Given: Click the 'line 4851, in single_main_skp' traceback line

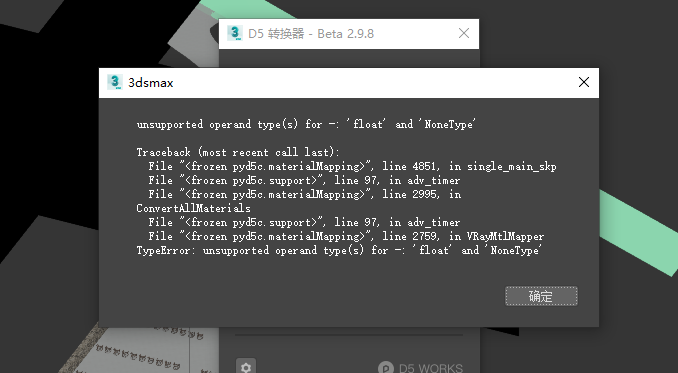Looking at the screenshot, I should point(352,166).
